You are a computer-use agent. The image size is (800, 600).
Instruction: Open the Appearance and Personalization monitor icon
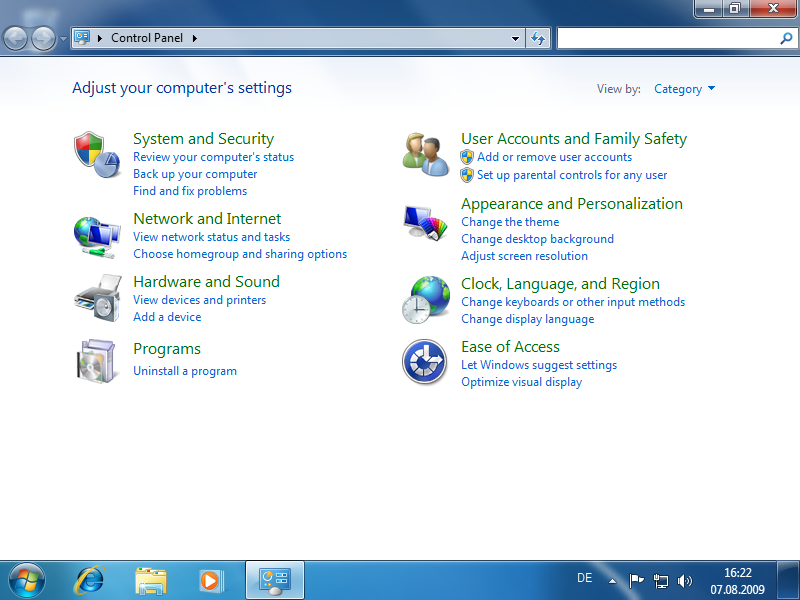[x=425, y=222]
